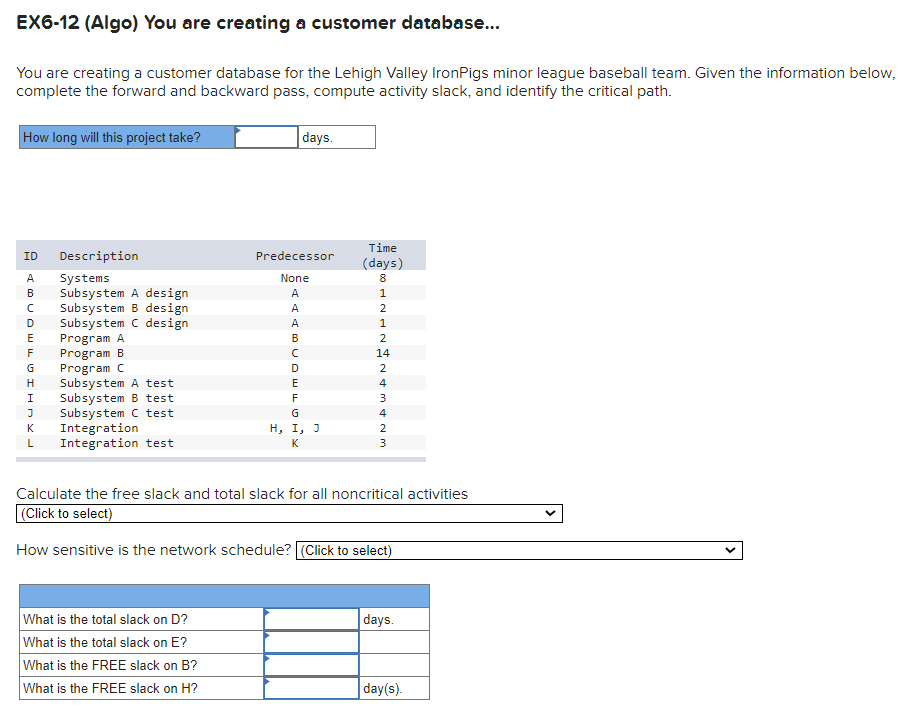Expand the '(Click to select)' sensitivity combo box
This screenshot has height=726, width=922.
(517, 550)
